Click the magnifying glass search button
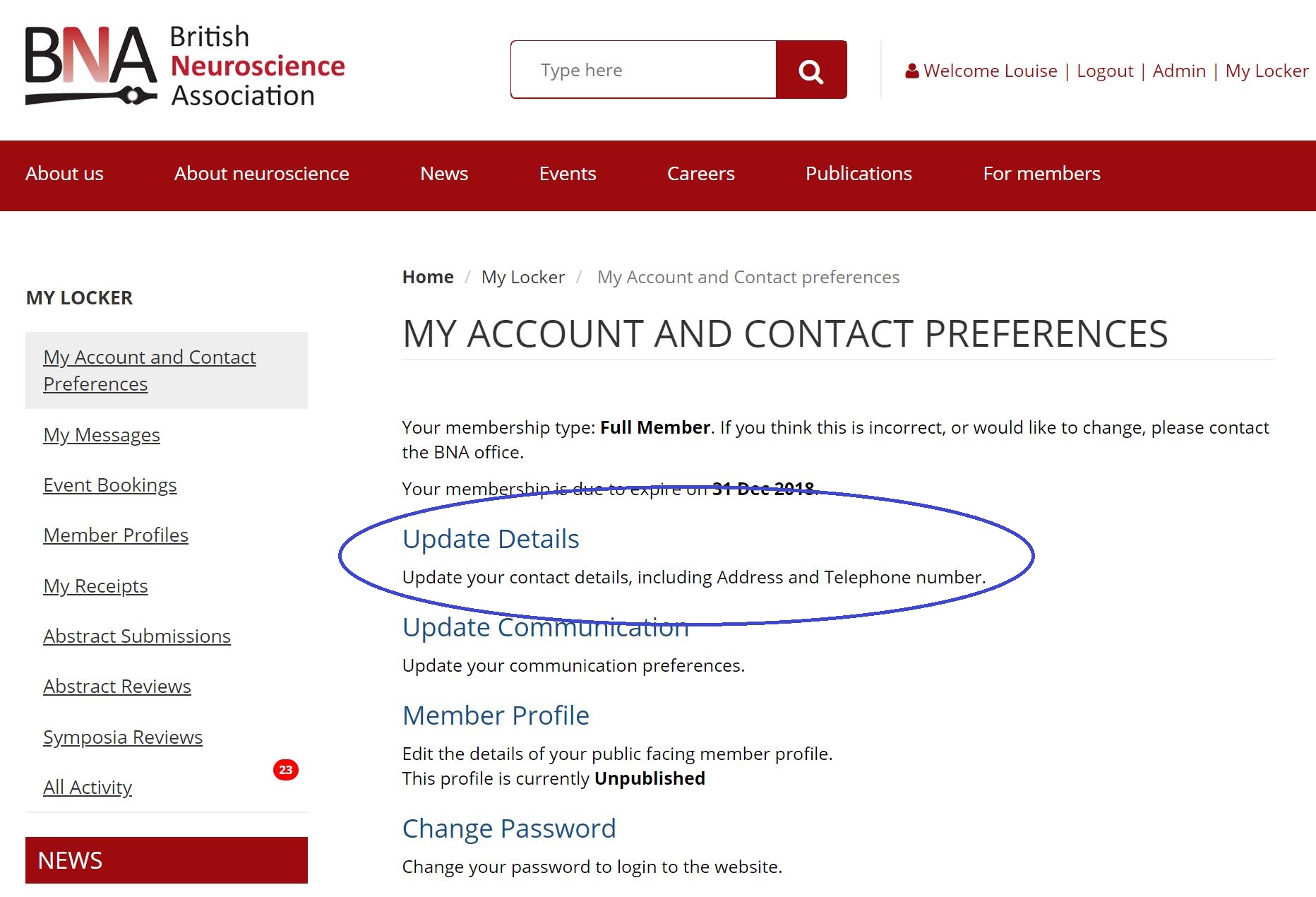The width and height of the screenshot is (1316, 897). 811,70
